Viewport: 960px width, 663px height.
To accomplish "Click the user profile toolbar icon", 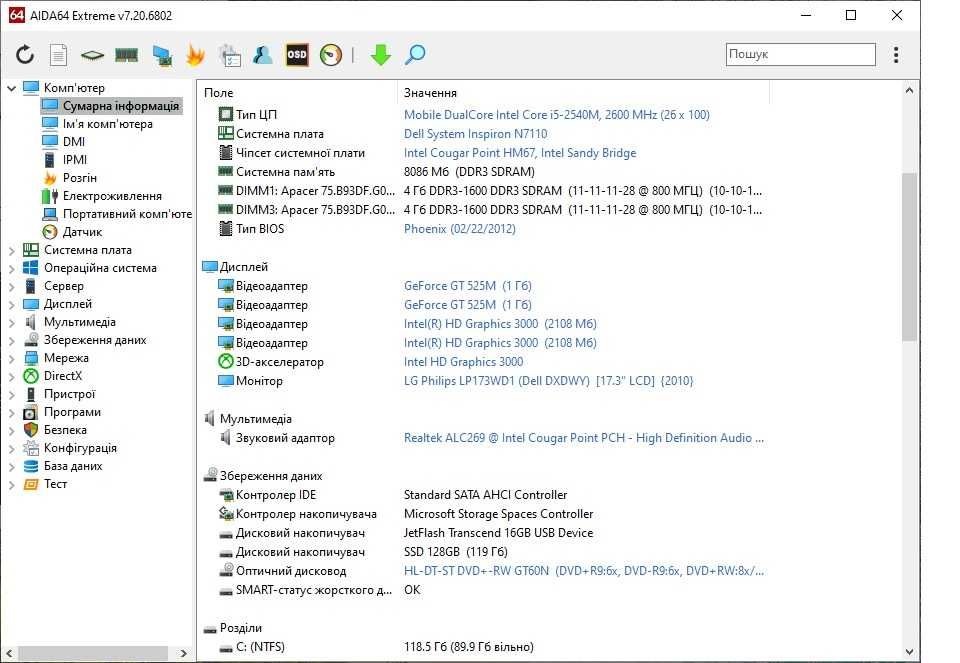I will tap(263, 55).
